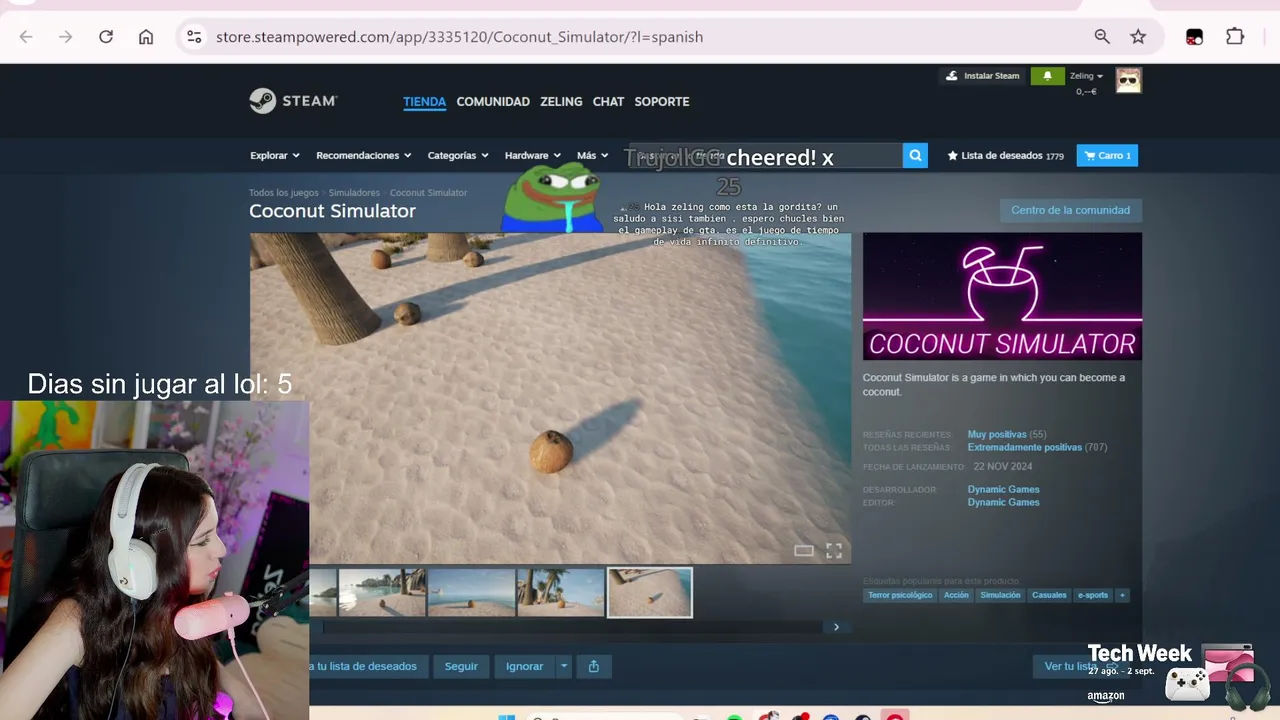This screenshot has width=1280, height=720.
Task: Open the Extremadamente positivas reviews link
Action: [x=1024, y=447]
